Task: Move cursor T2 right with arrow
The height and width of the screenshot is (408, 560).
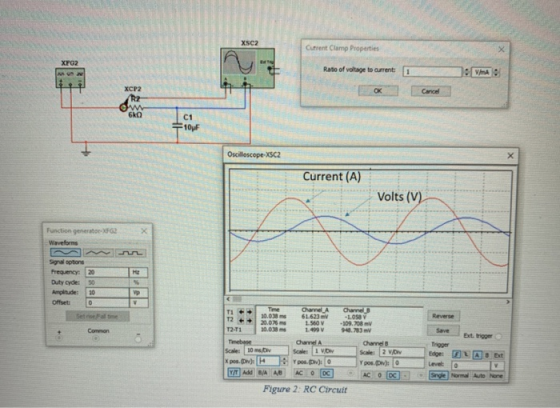Action: tap(249, 320)
